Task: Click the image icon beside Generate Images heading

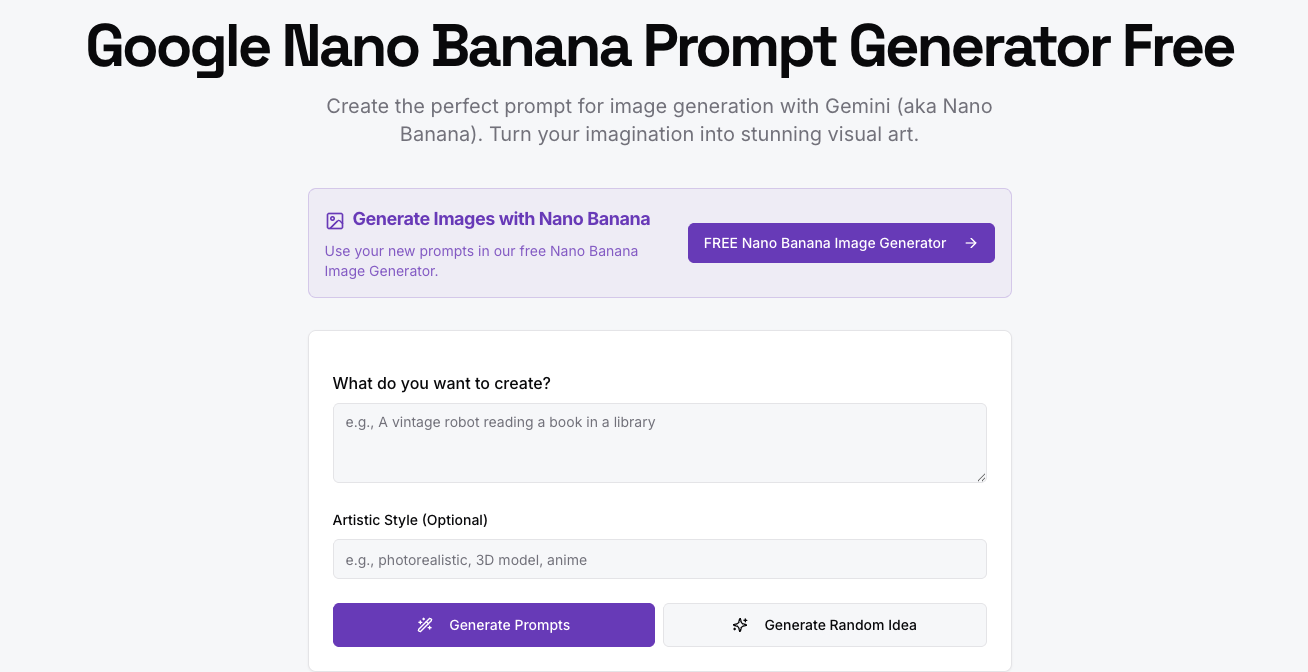Action: pos(335,220)
